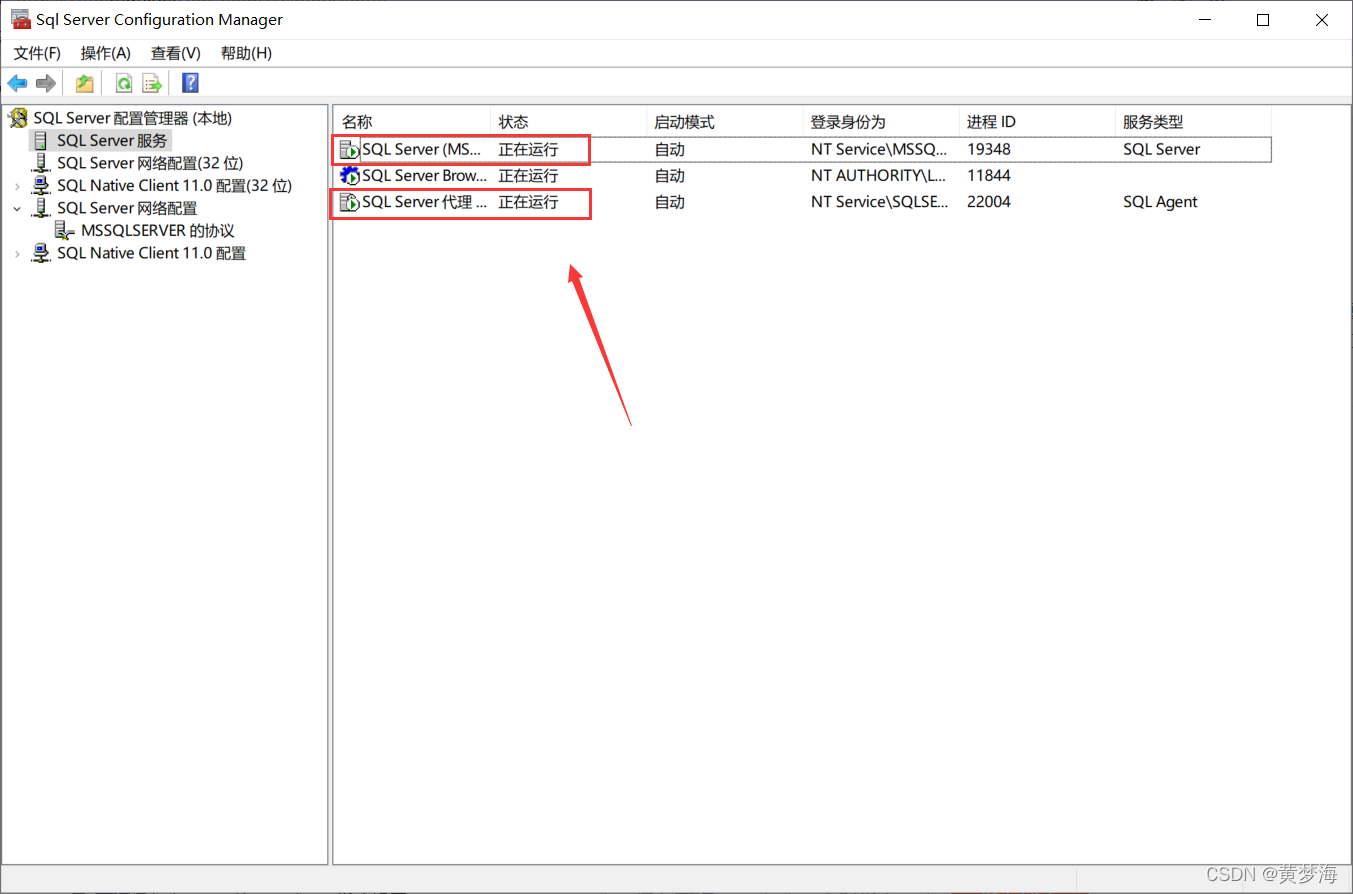
Task: Select SQL Server 服务 in the tree
Action: tap(112, 140)
